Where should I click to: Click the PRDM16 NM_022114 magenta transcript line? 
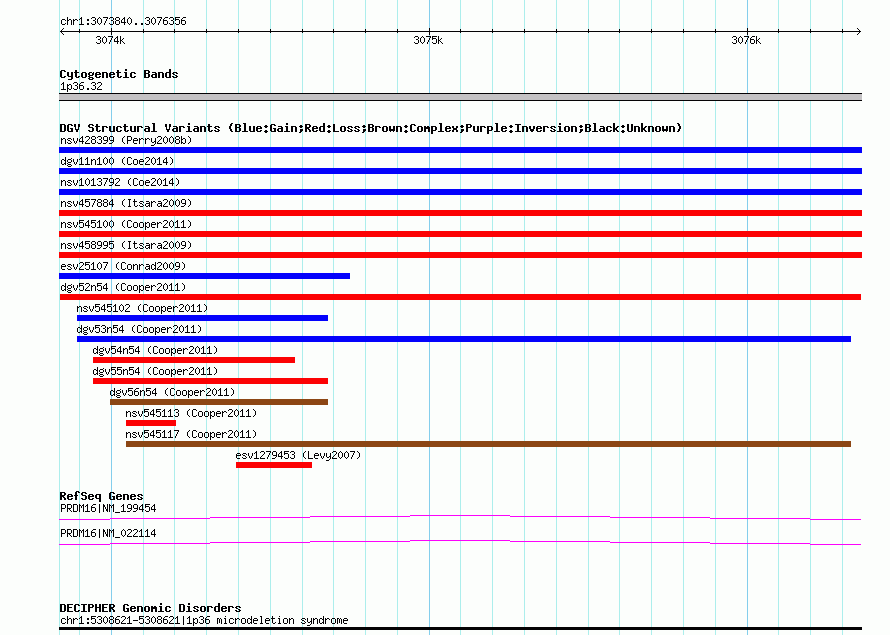(460, 543)
